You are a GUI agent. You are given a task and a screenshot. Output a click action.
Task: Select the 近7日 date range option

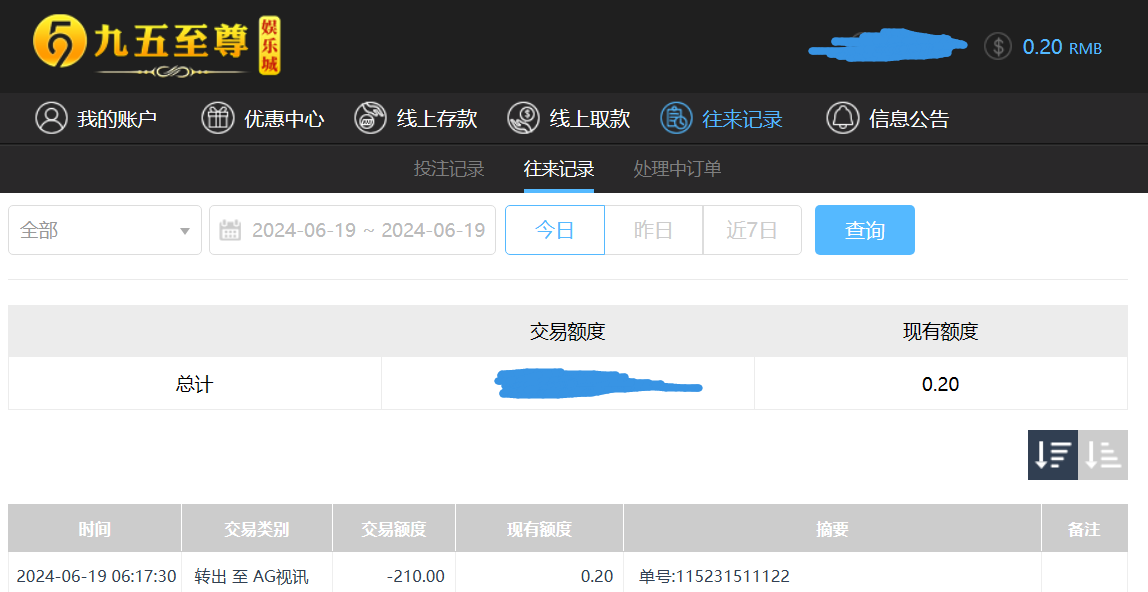(752, 230)
